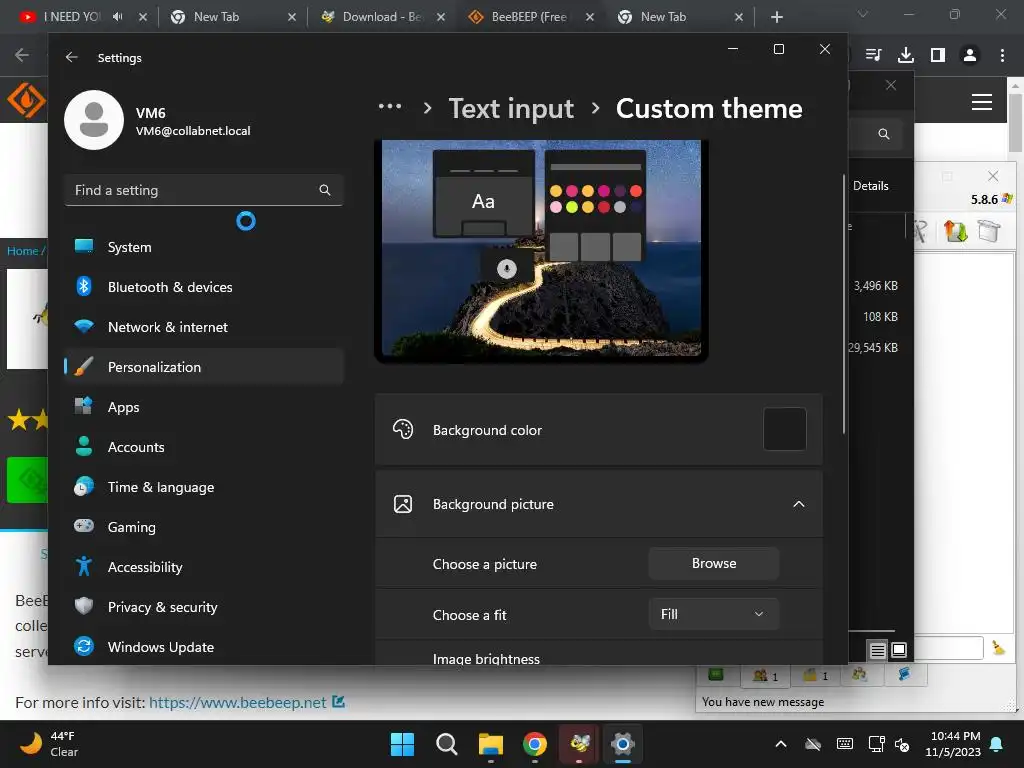
Task: Click the BeeBEEP share files arrows icon
Action: (x=955, y=231)
